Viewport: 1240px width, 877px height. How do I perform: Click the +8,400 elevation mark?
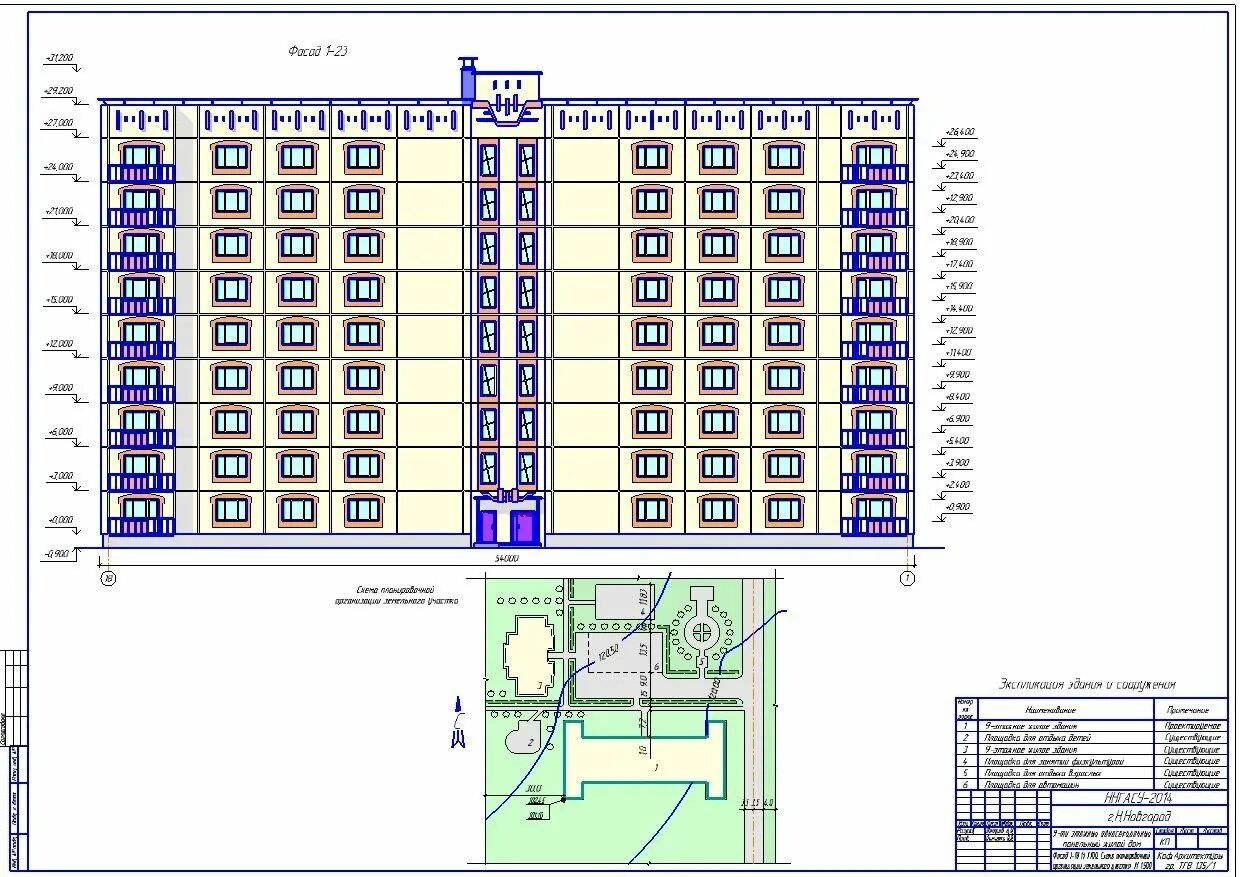[959, 396]
